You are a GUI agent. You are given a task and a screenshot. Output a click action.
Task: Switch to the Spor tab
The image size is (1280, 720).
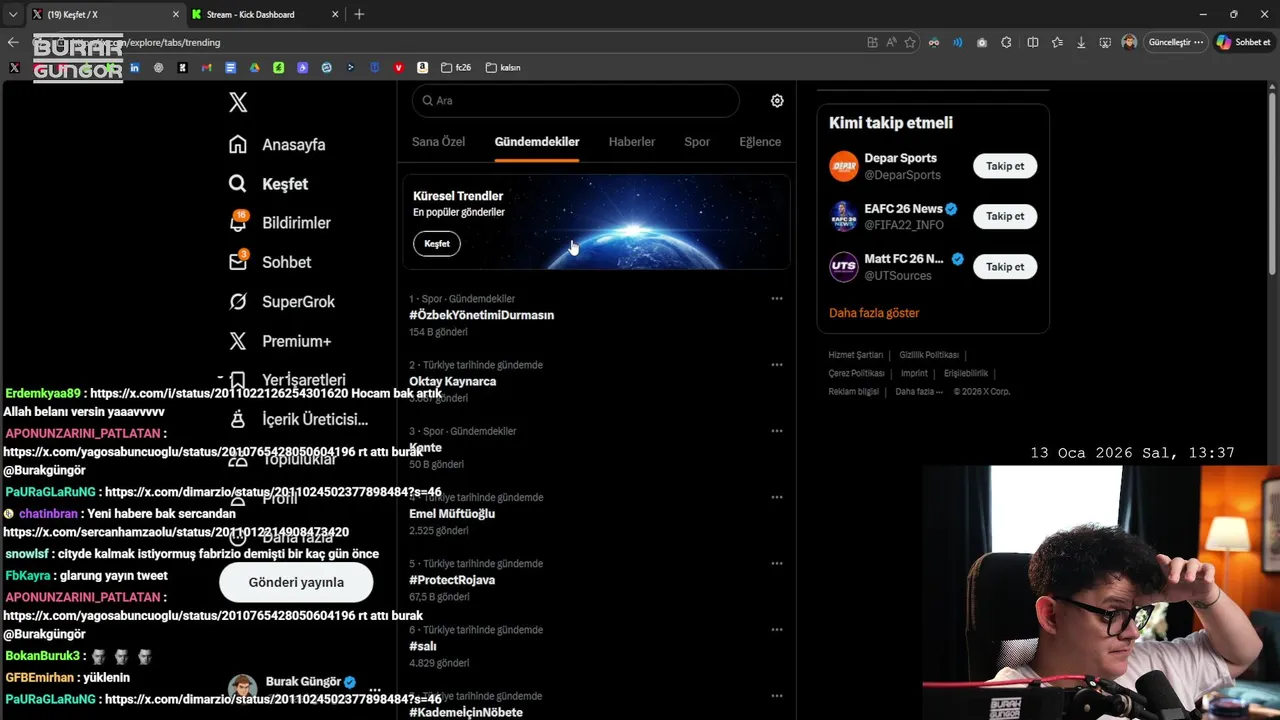point(697,142)
